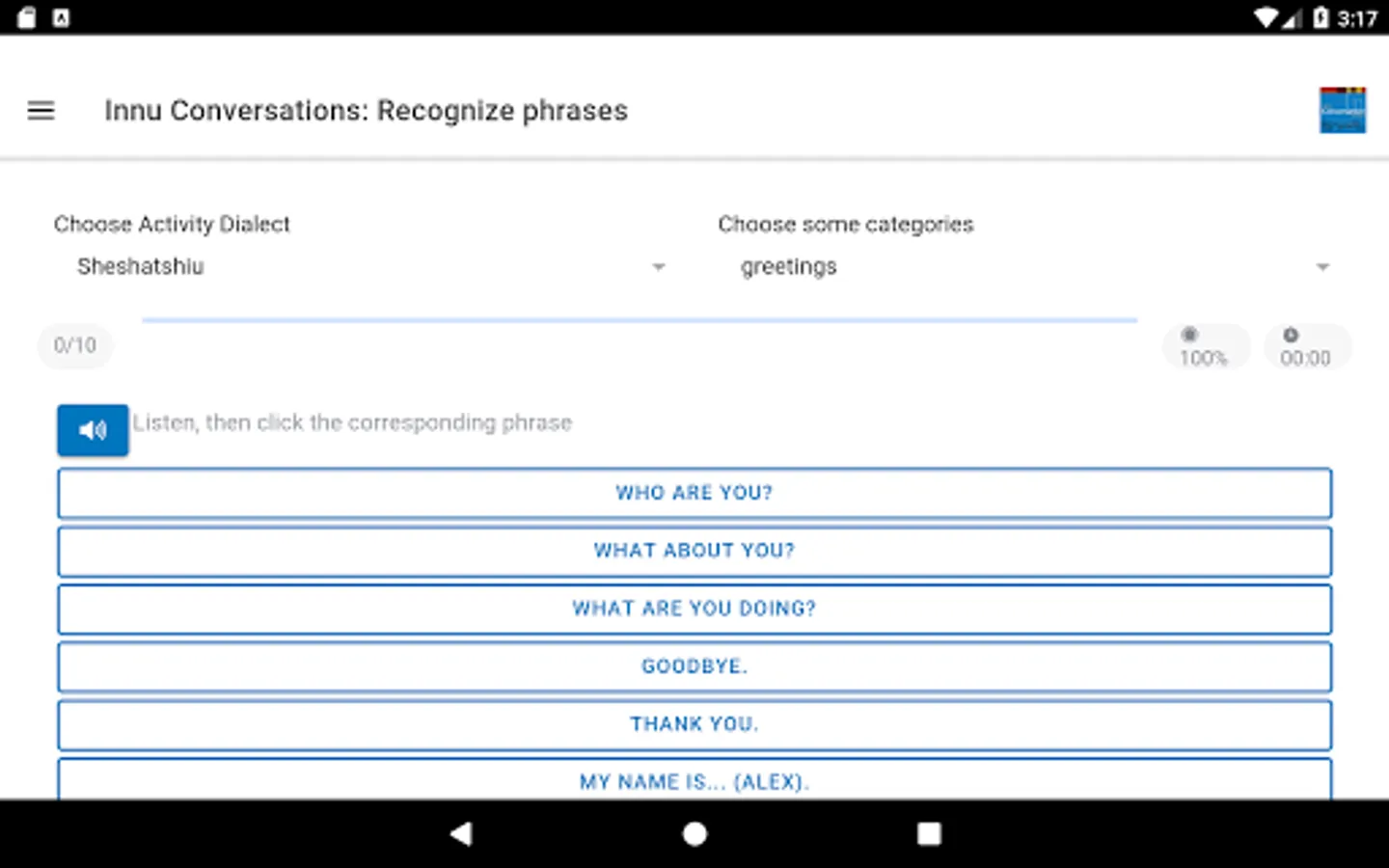Click the timer clock icon chip
The height and width of the screenshot is (868, 1389).
1306,347
